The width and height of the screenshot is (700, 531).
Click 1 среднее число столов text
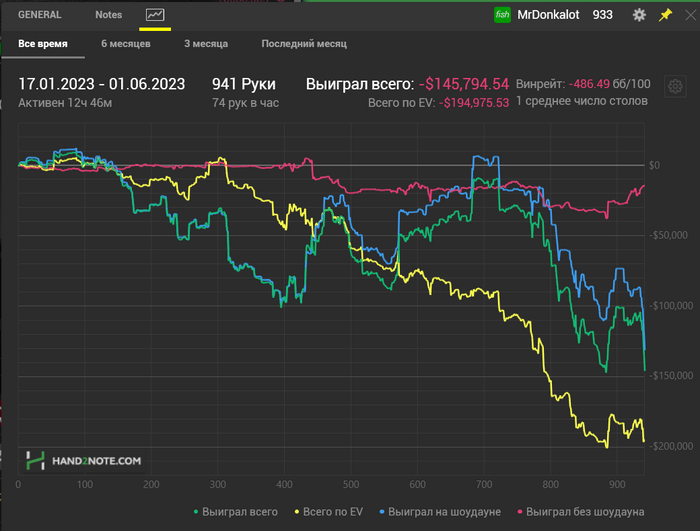(x=582, y=101)
